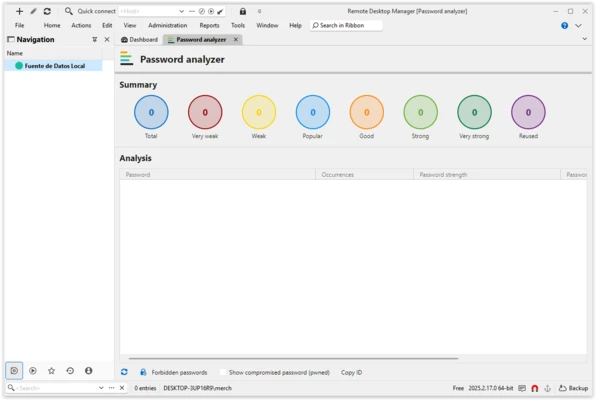Open the Administration ribbon tab
The width and height of the screenshot is (596, 400).
coord(168,25)
